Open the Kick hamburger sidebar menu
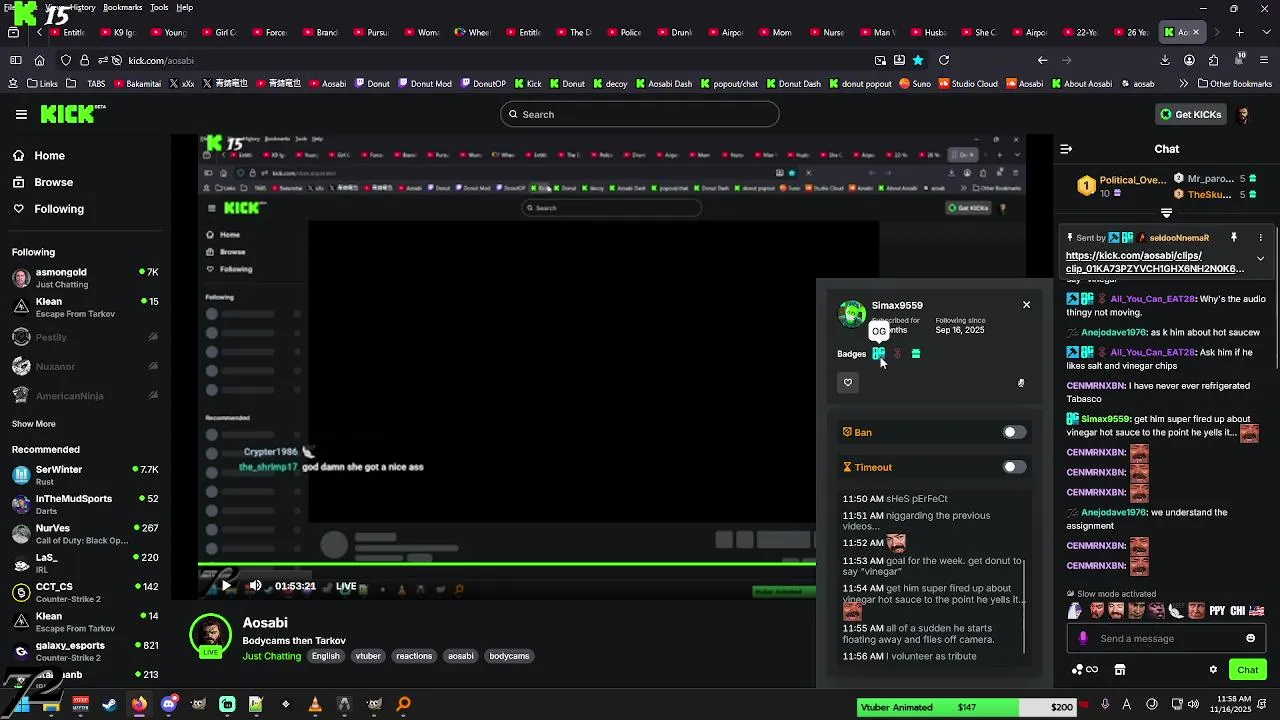This screenshot has height=720, width=1280. pos(21,114)
